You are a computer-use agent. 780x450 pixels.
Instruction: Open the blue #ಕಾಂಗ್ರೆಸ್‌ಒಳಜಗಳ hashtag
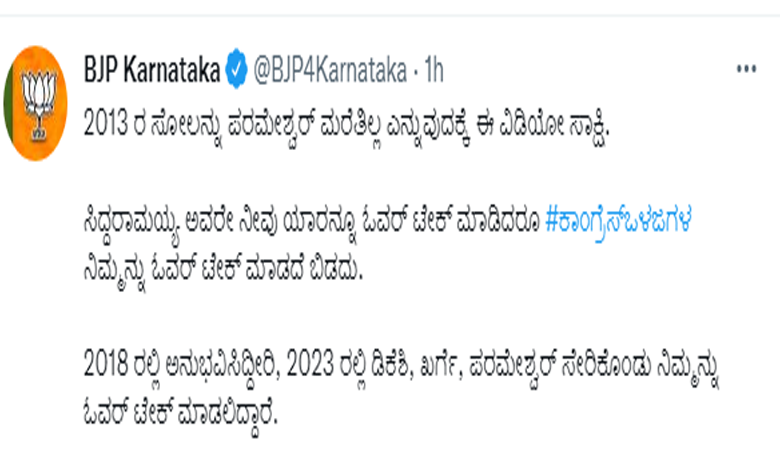click(618, 221)
